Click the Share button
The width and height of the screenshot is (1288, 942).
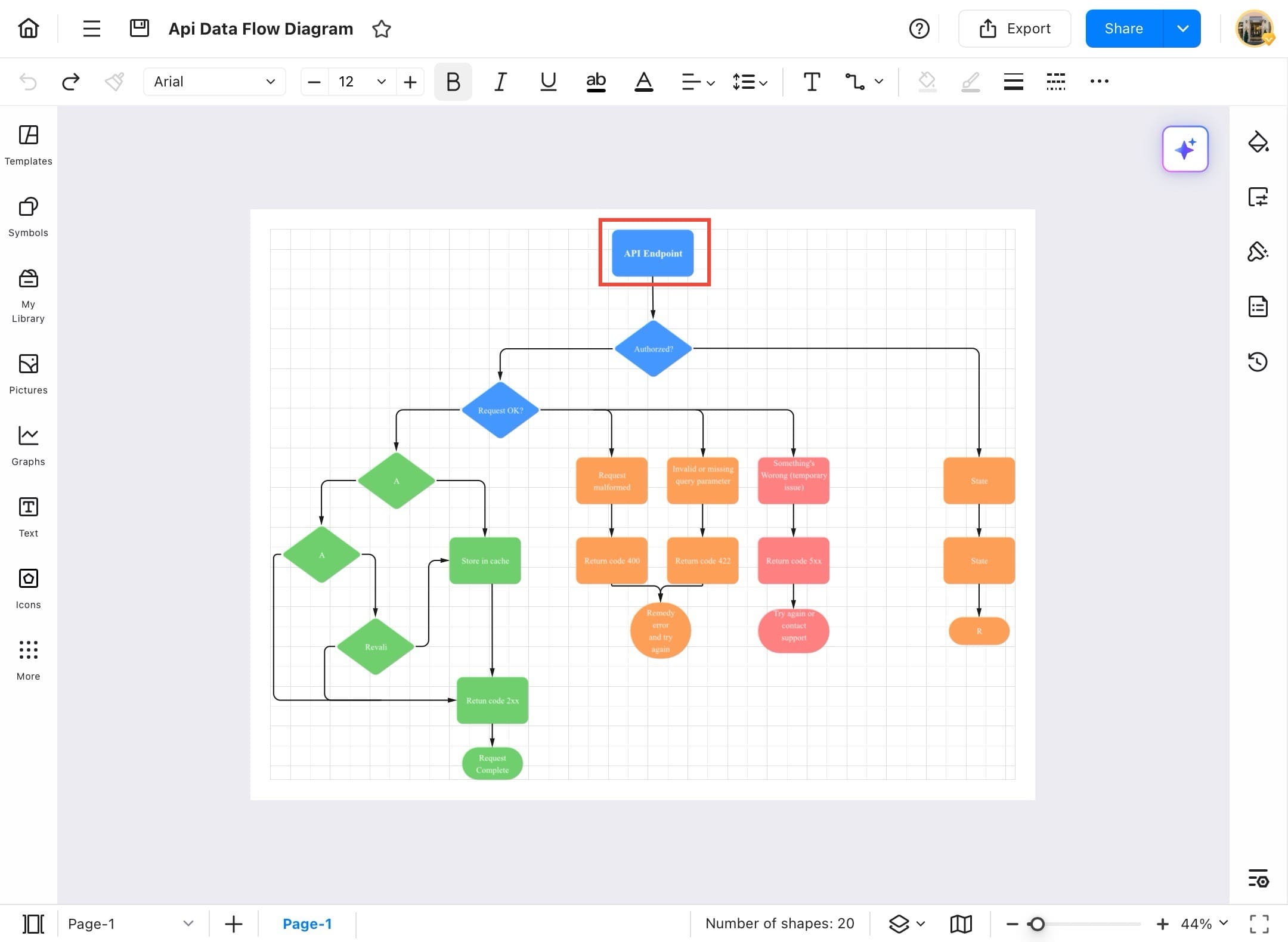[1123, 28]
